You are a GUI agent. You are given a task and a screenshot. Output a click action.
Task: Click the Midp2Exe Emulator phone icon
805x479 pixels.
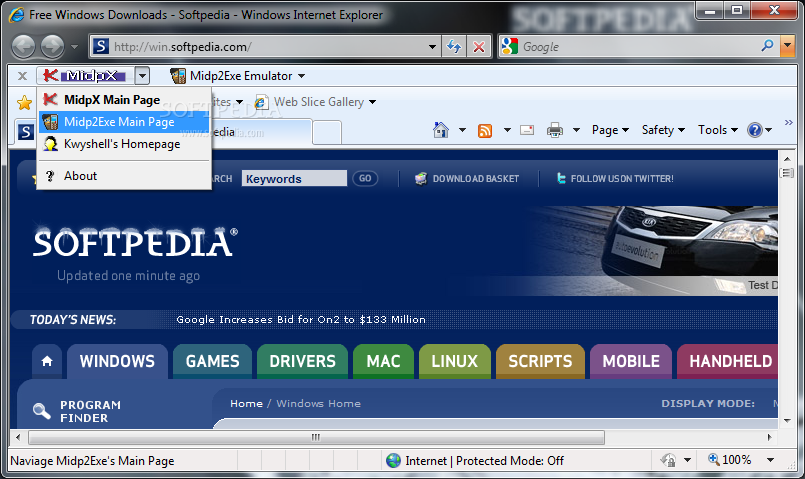coord(178,76)
